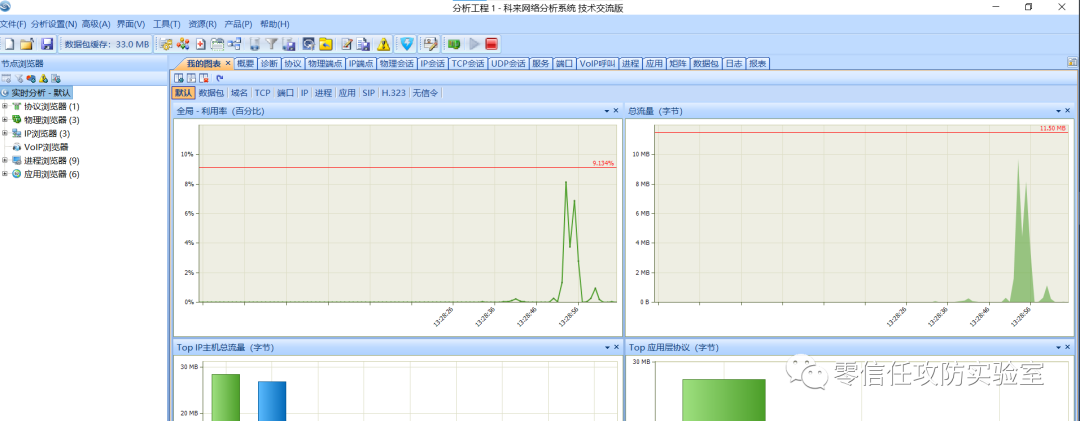Click the small icon at tab bar far right
Viewport: 1080px width, 421px height.
point(1072,62)
